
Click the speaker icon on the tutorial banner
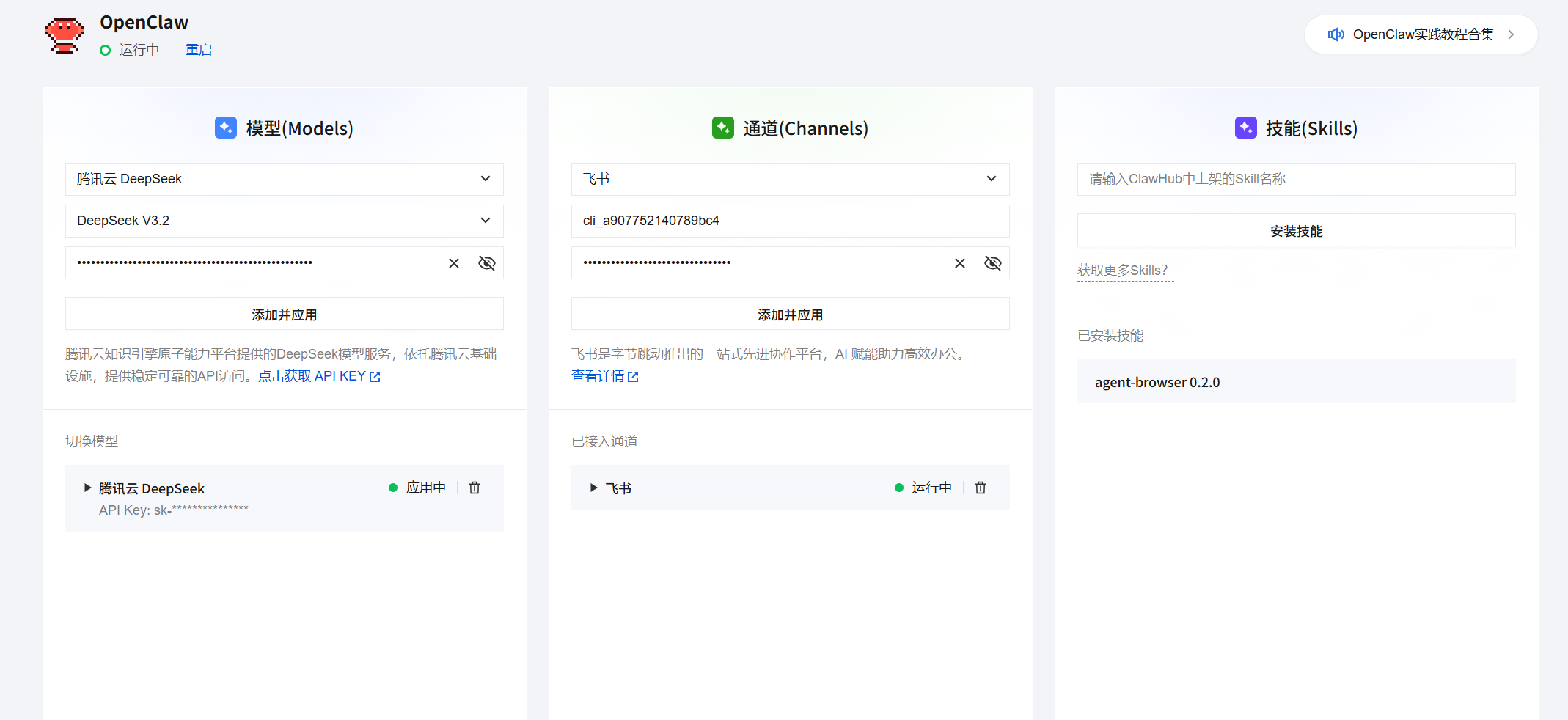1336,34
